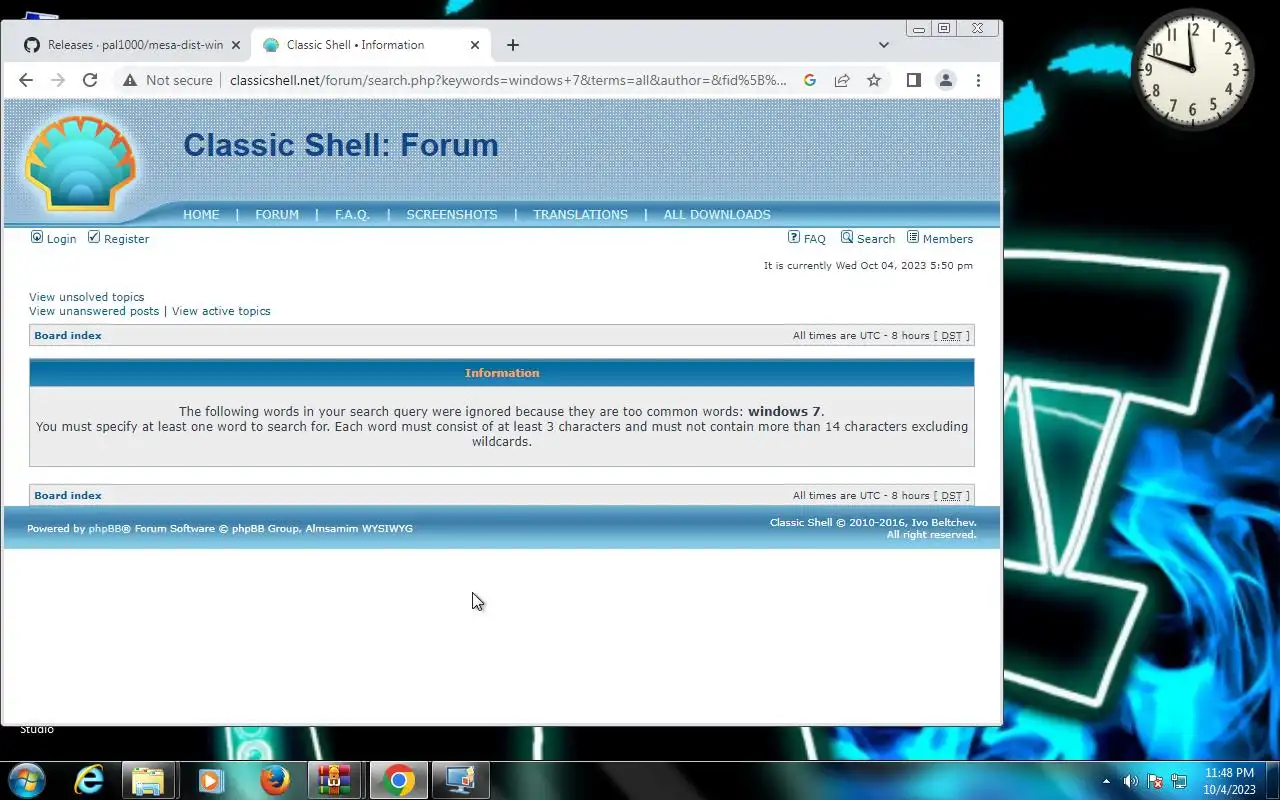Close the Classic Shell Information tab
This screenshot has width=1280, height=800.
475,45
